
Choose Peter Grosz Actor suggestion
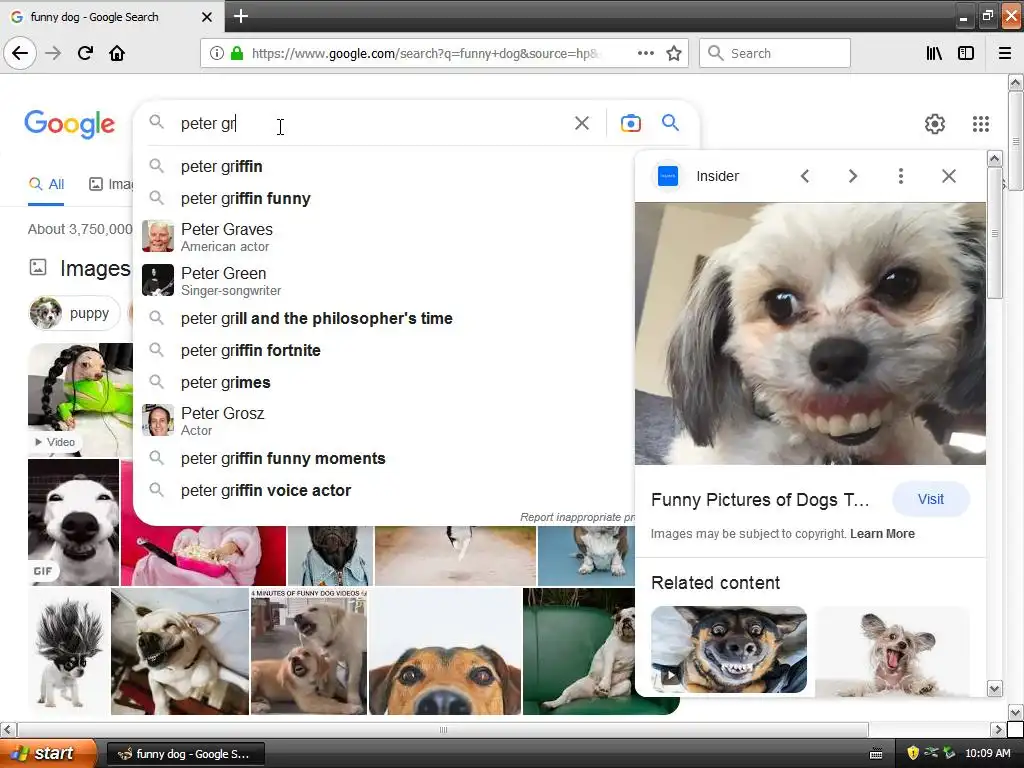tap(385, 420)
